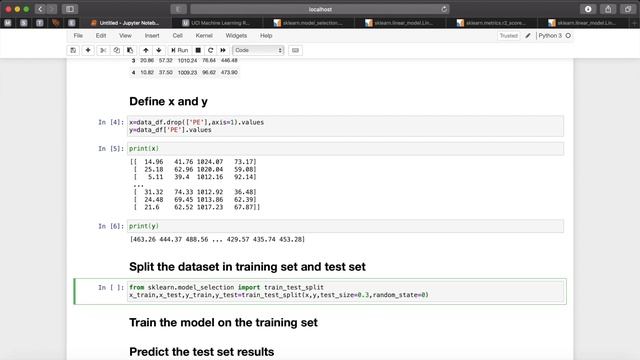Click the train_test_split code cell
This screenshot has height=360, width=640.
(345, 291)
